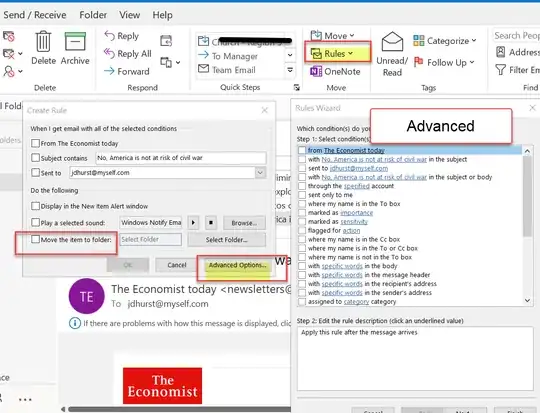Click the info icon in the message bar
The height and width of the screenshot is (413, 540).
coord(75,323)
